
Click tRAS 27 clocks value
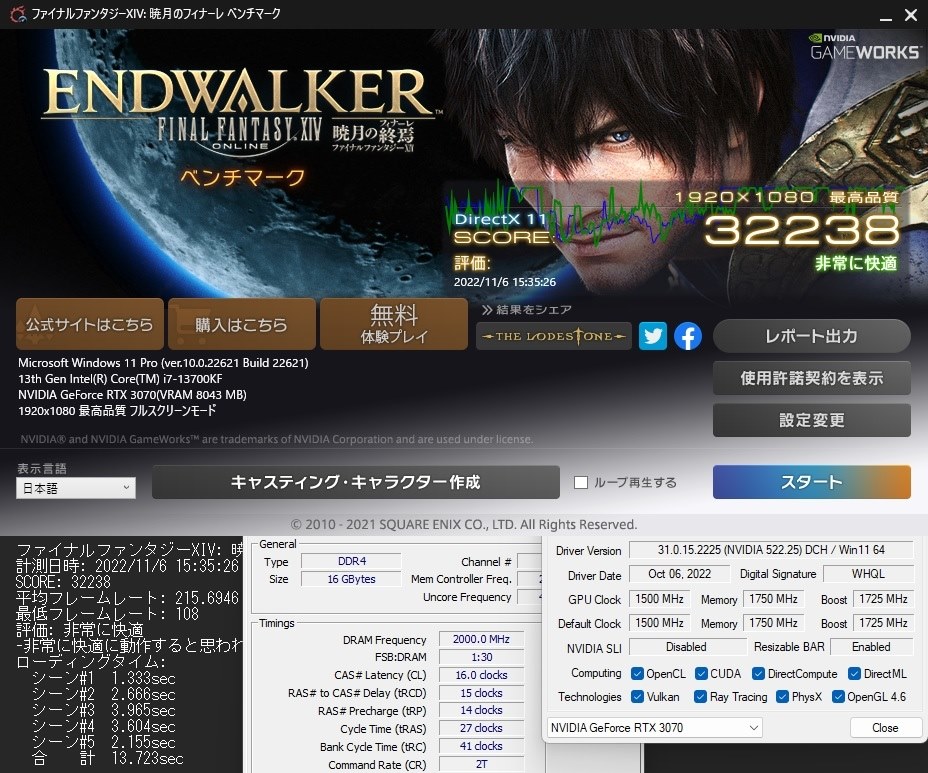[x=481, y=728]
